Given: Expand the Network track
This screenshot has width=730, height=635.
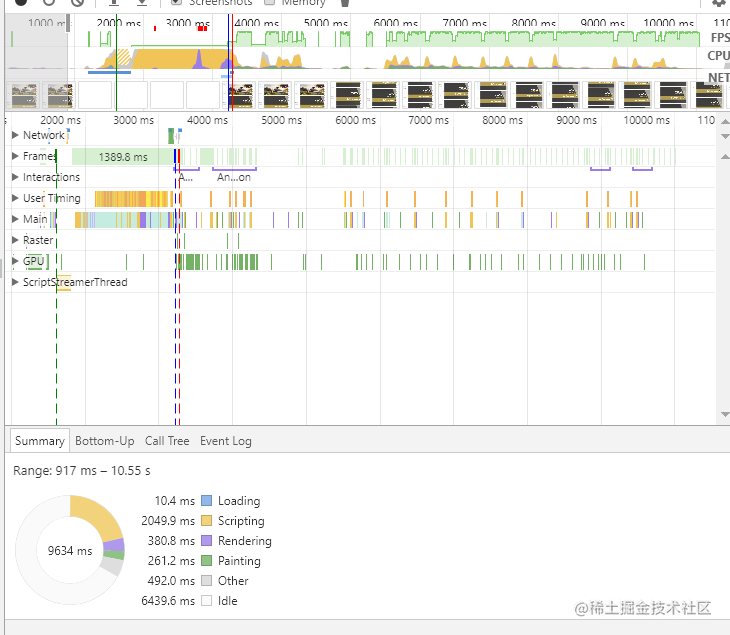Looking at the screenshot, I should (x=15, y=135).
